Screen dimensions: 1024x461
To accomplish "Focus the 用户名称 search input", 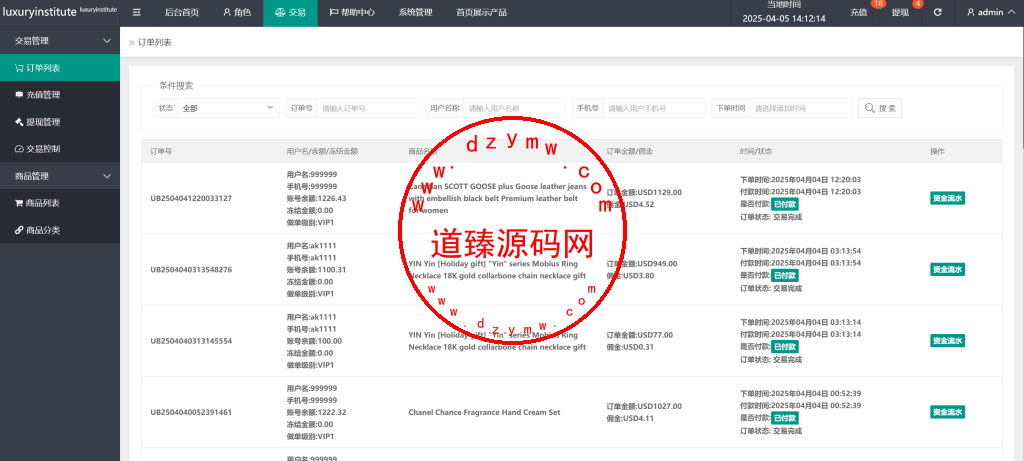I will 514,108.
